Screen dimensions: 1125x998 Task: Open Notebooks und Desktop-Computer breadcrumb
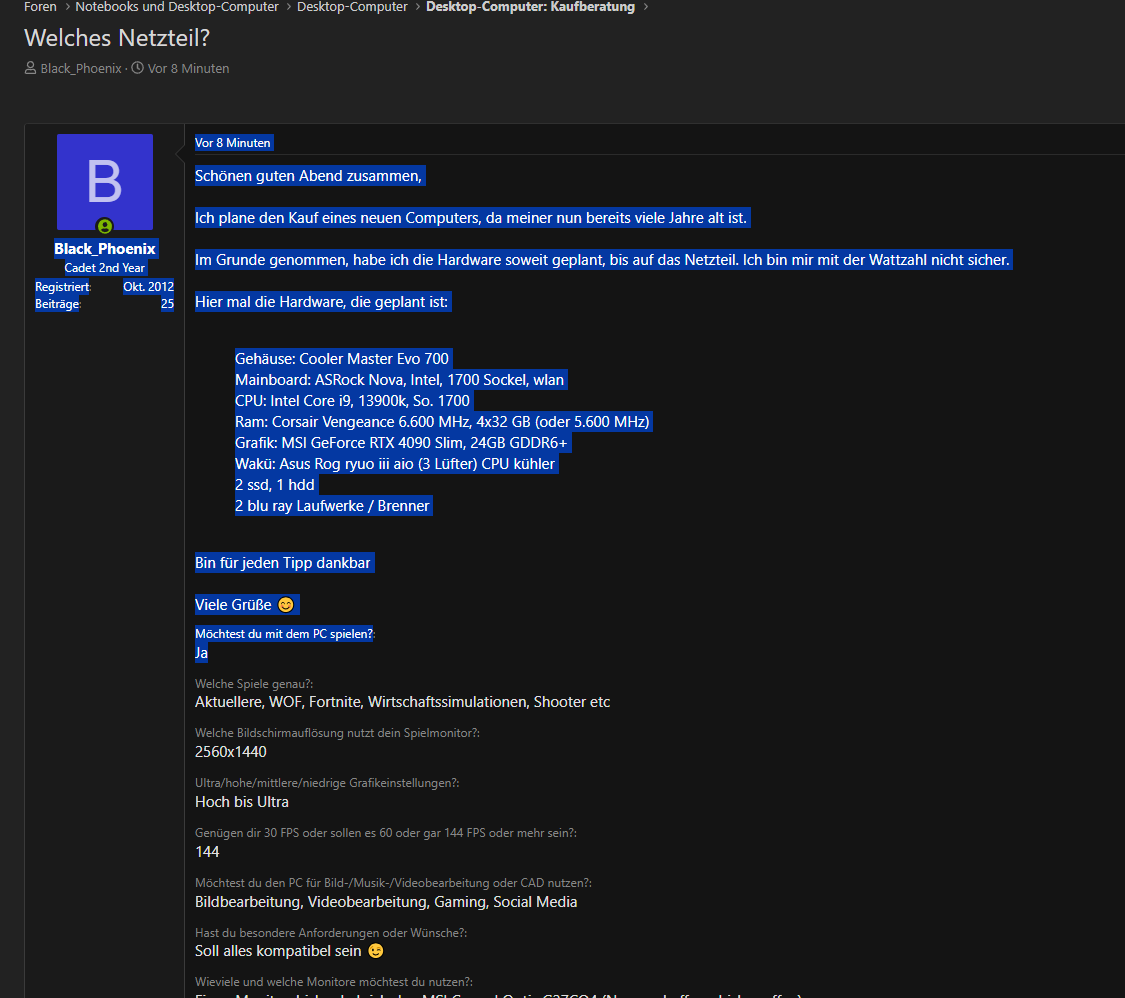tap(176, 6)
